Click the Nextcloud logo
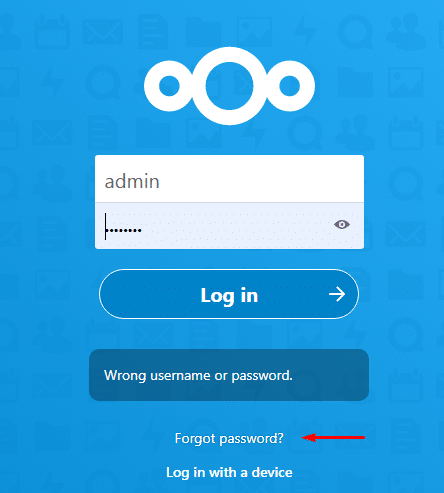Image resolution: width=444 pixels, height=493 pixels. tap(229, 86)
